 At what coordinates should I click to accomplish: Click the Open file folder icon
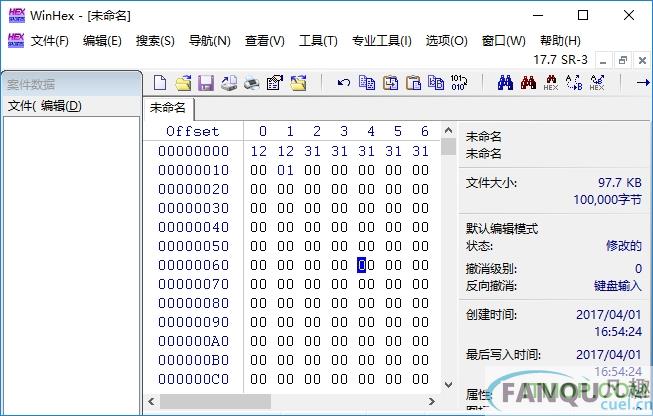click(183, 82)
